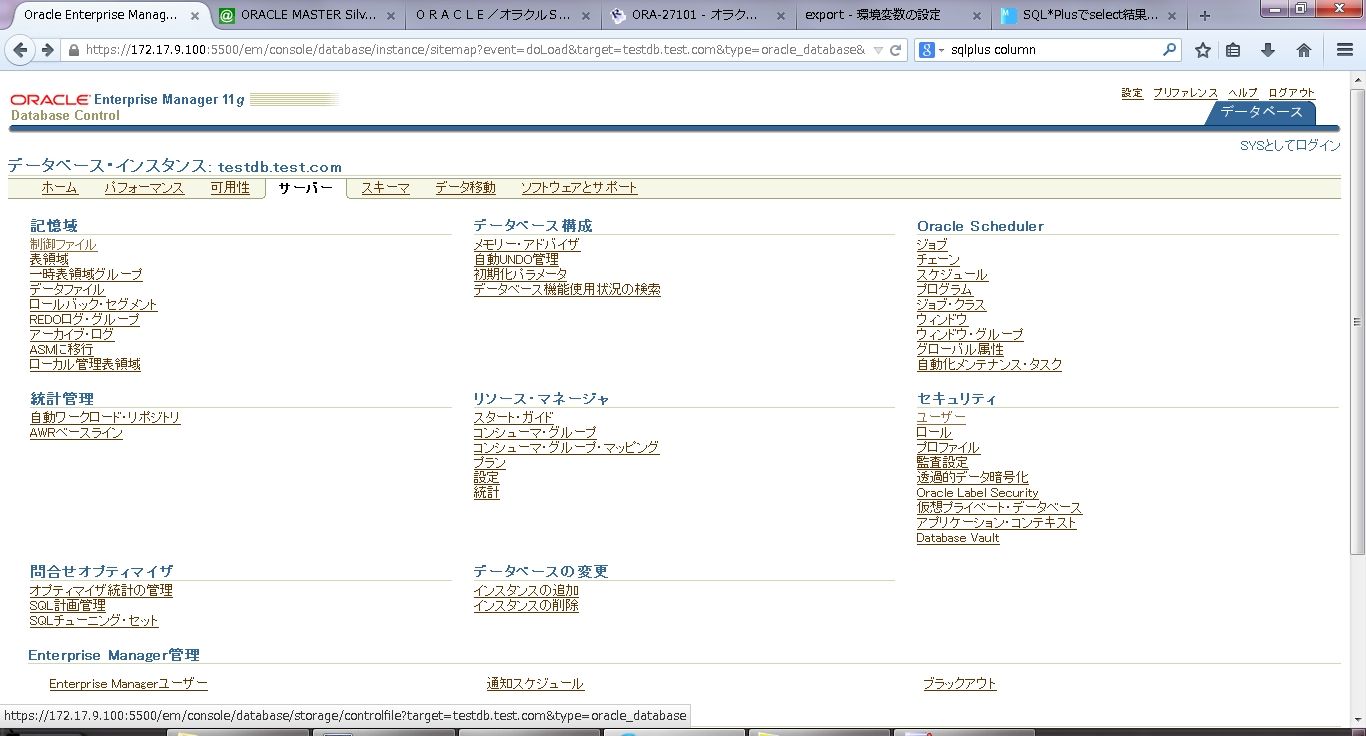Image resolution: width=1366 pixels, height=736 pixels.
Task: Open the SQLチューニング・セット link
Action: (94, 620)
